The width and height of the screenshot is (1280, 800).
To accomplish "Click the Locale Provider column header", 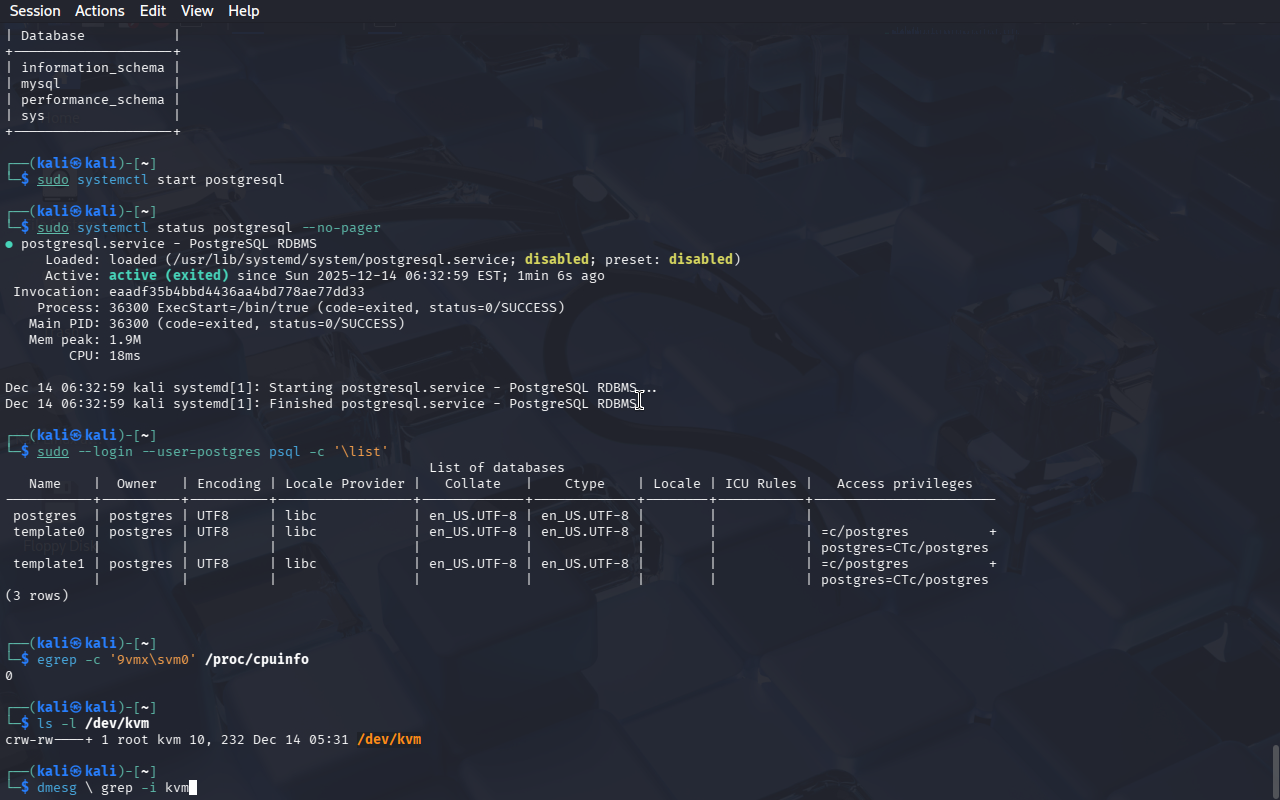I will pyautogui.click(x=345, y=484).
